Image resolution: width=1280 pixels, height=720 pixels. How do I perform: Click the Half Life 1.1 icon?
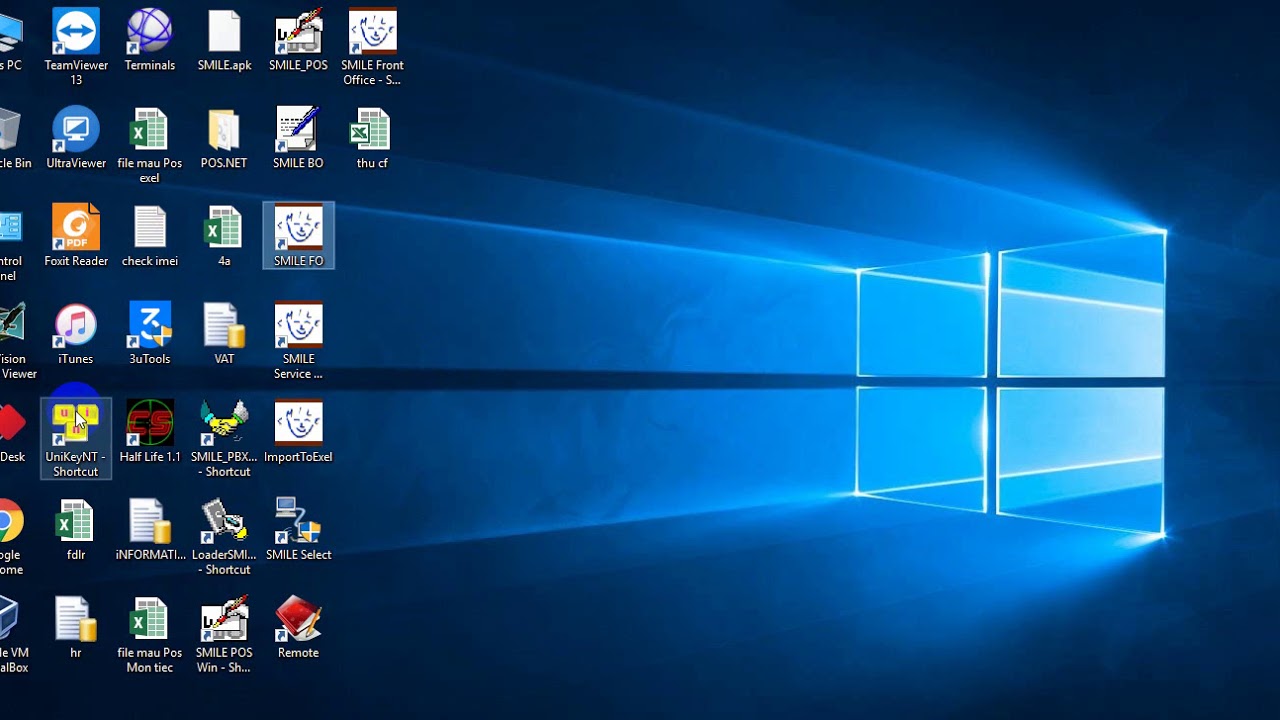150,432
